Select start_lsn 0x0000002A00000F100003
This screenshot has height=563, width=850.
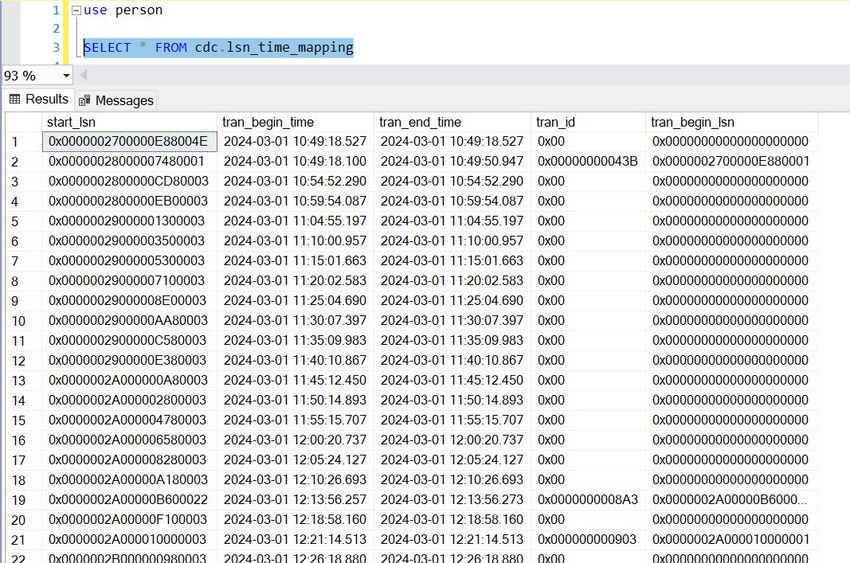pyautogui.click(x=129, y=520)
